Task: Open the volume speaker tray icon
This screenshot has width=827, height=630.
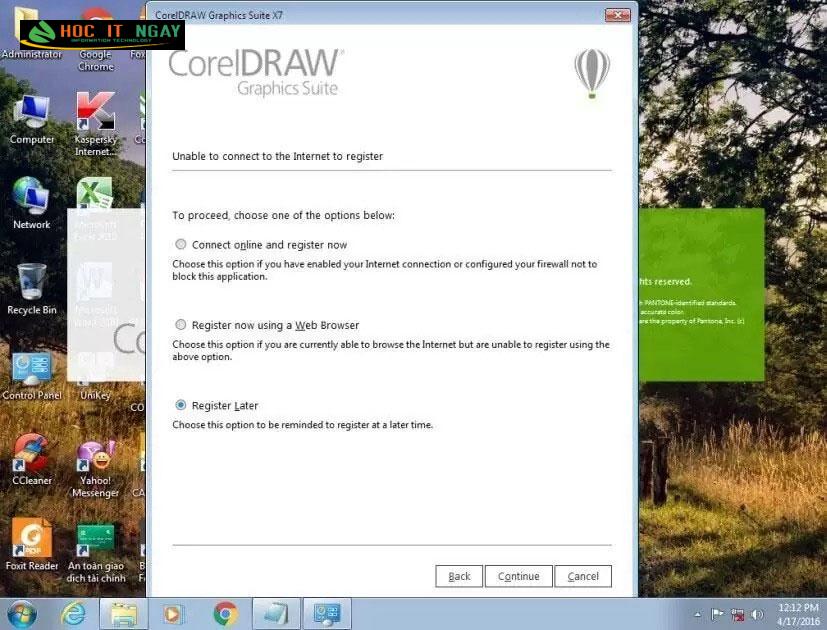Action: (x=757, y=615)
